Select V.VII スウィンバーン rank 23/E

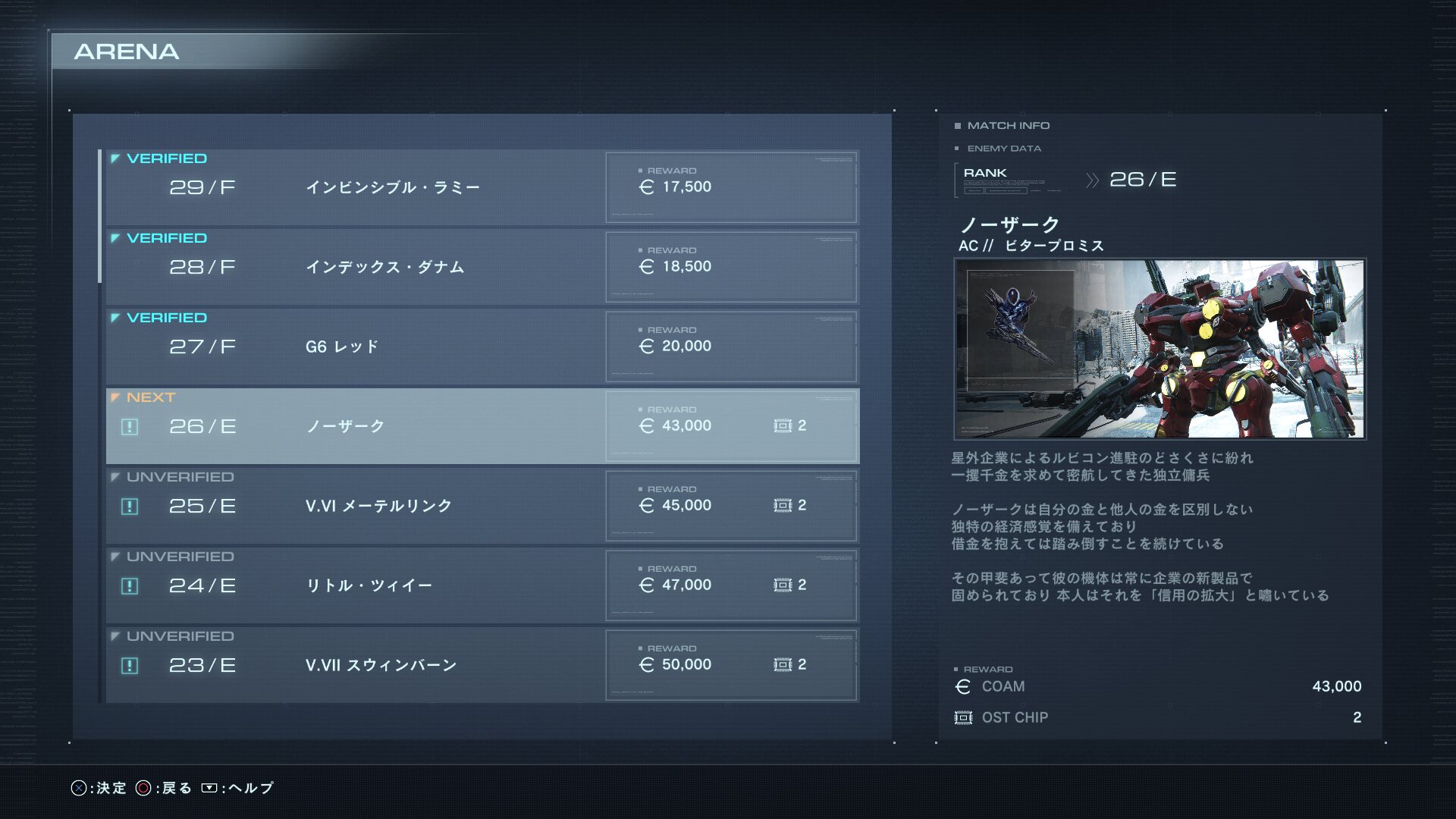(x=482, y=665)
